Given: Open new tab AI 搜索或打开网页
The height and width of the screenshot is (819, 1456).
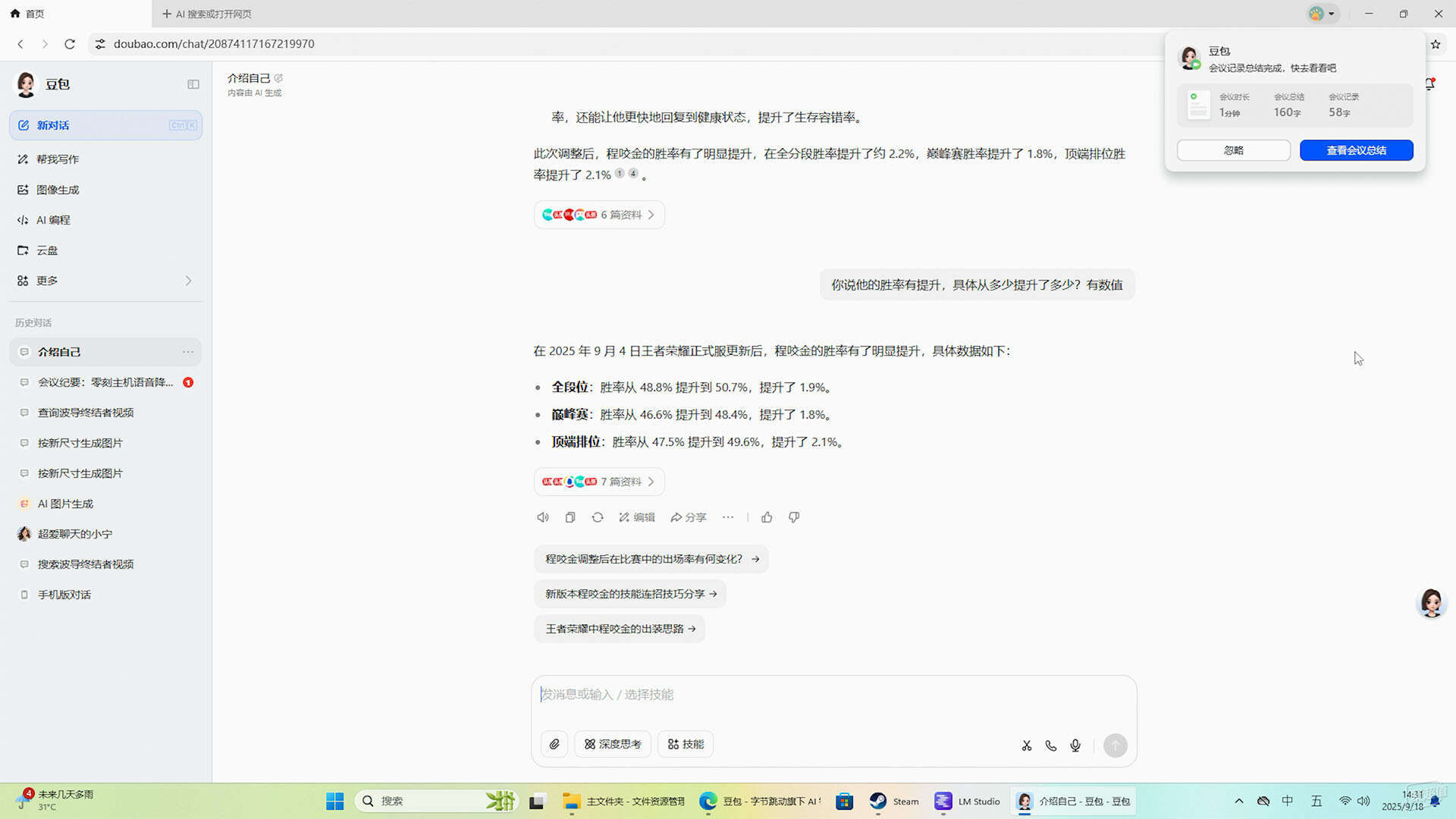Looking at the screenshot, I should tap(206, 14).
